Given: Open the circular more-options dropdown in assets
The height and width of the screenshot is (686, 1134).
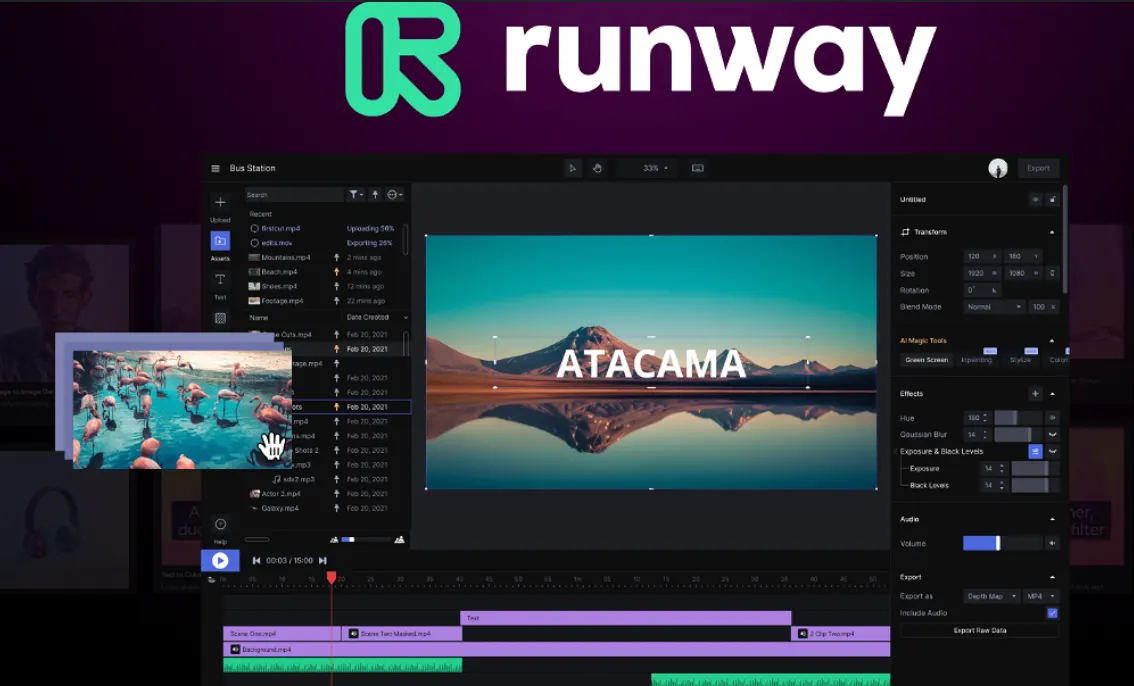Looking at the screenshot, I should point(394,194).
